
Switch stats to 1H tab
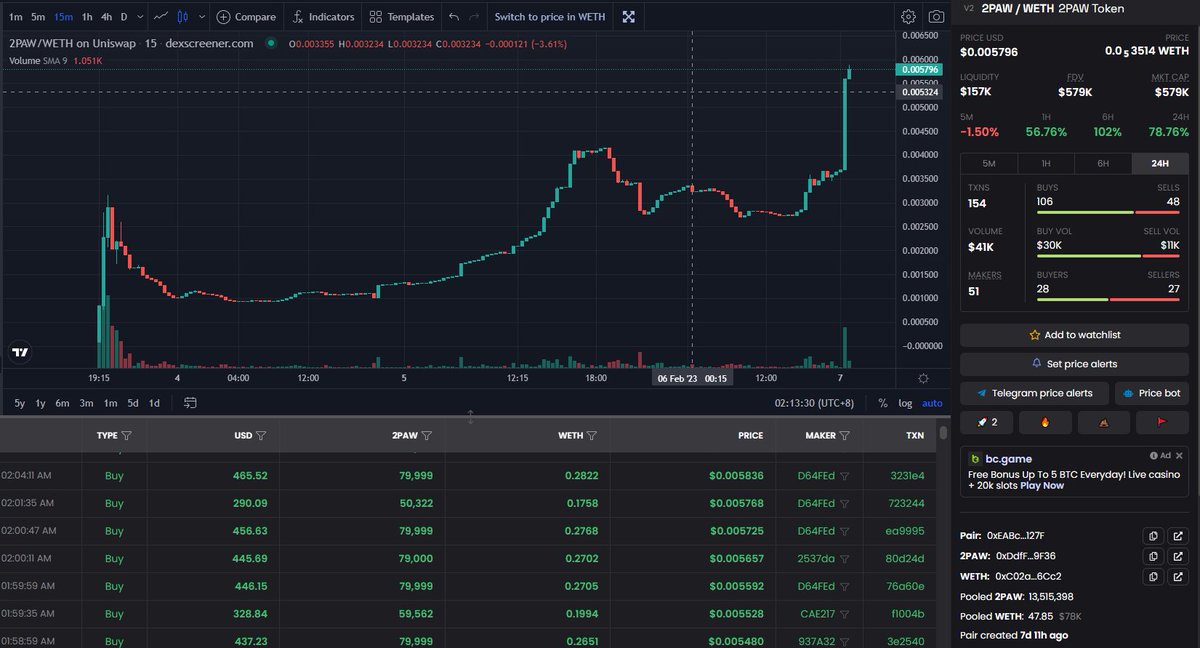pos(1046,163)
